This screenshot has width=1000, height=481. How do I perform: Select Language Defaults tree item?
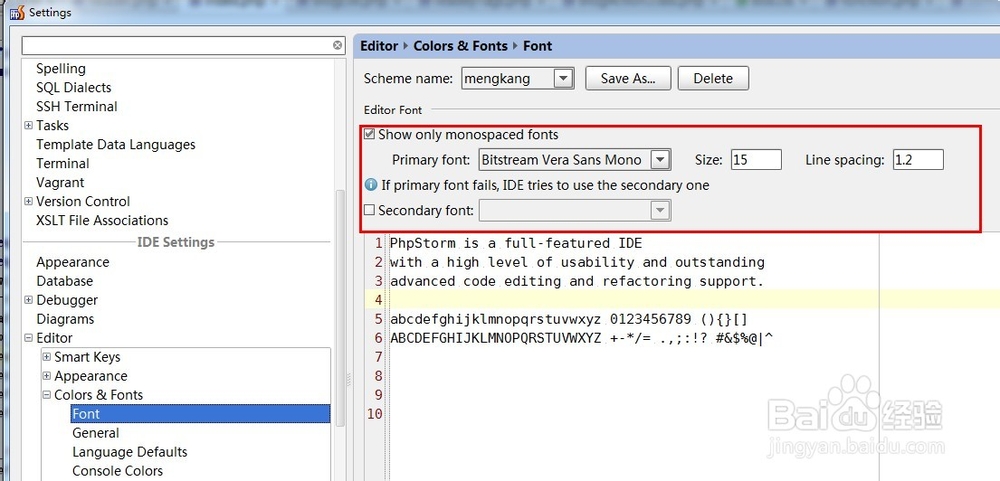pos(129,452)
